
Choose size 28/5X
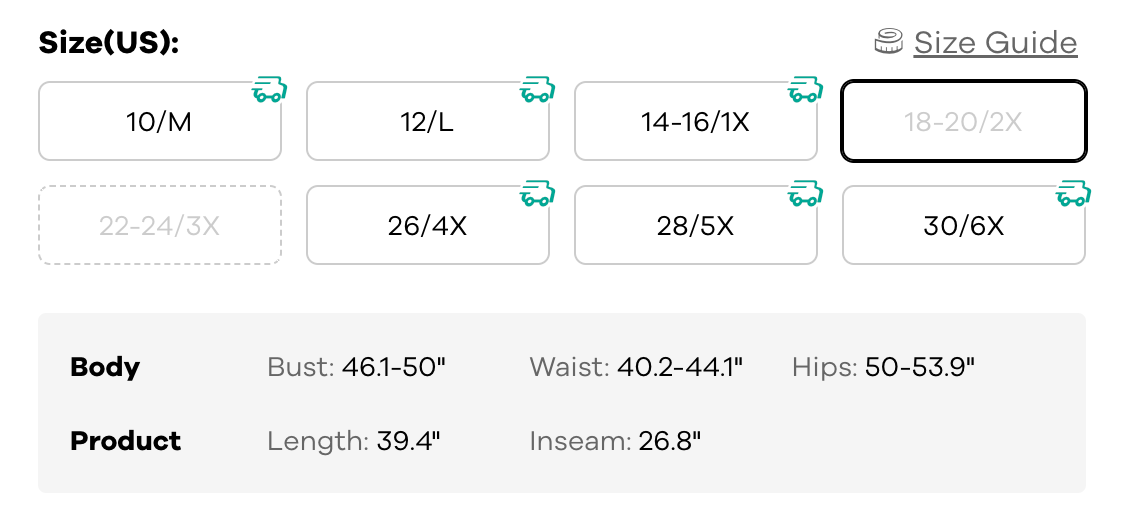click(x=695, y=225)
